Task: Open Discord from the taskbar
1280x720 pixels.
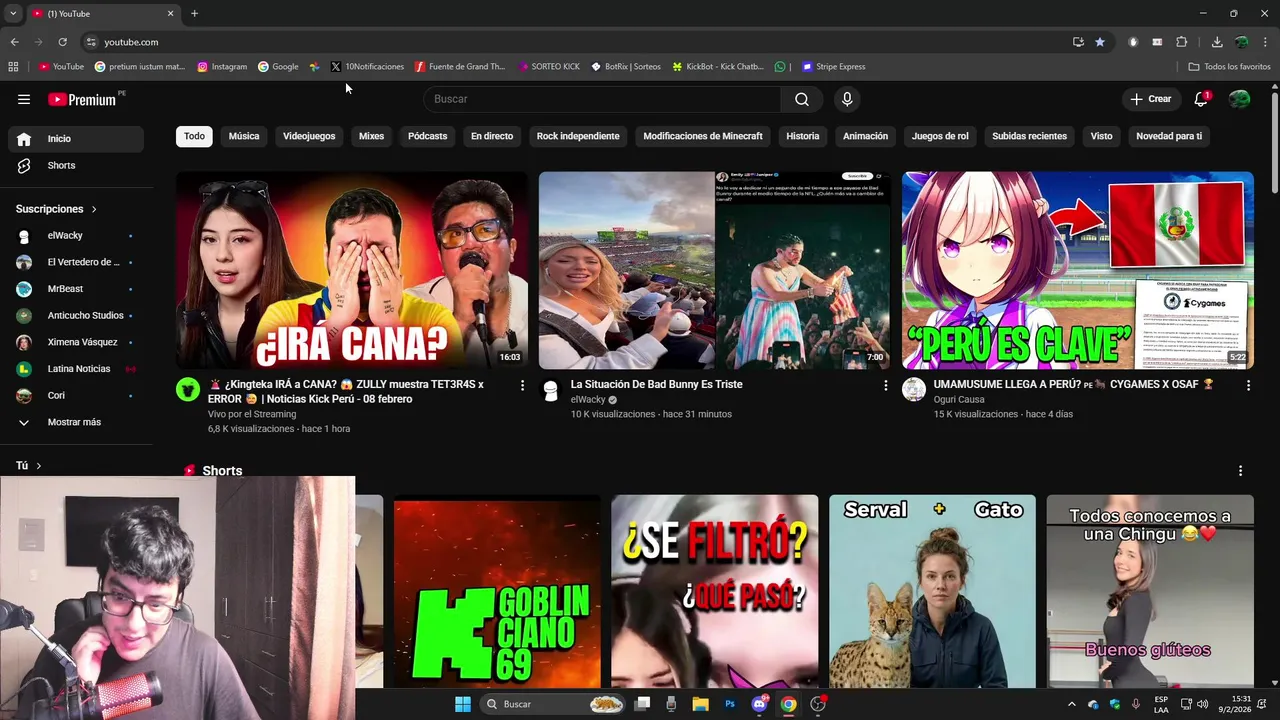Action: pyautogui.click(x=759, y=704)
